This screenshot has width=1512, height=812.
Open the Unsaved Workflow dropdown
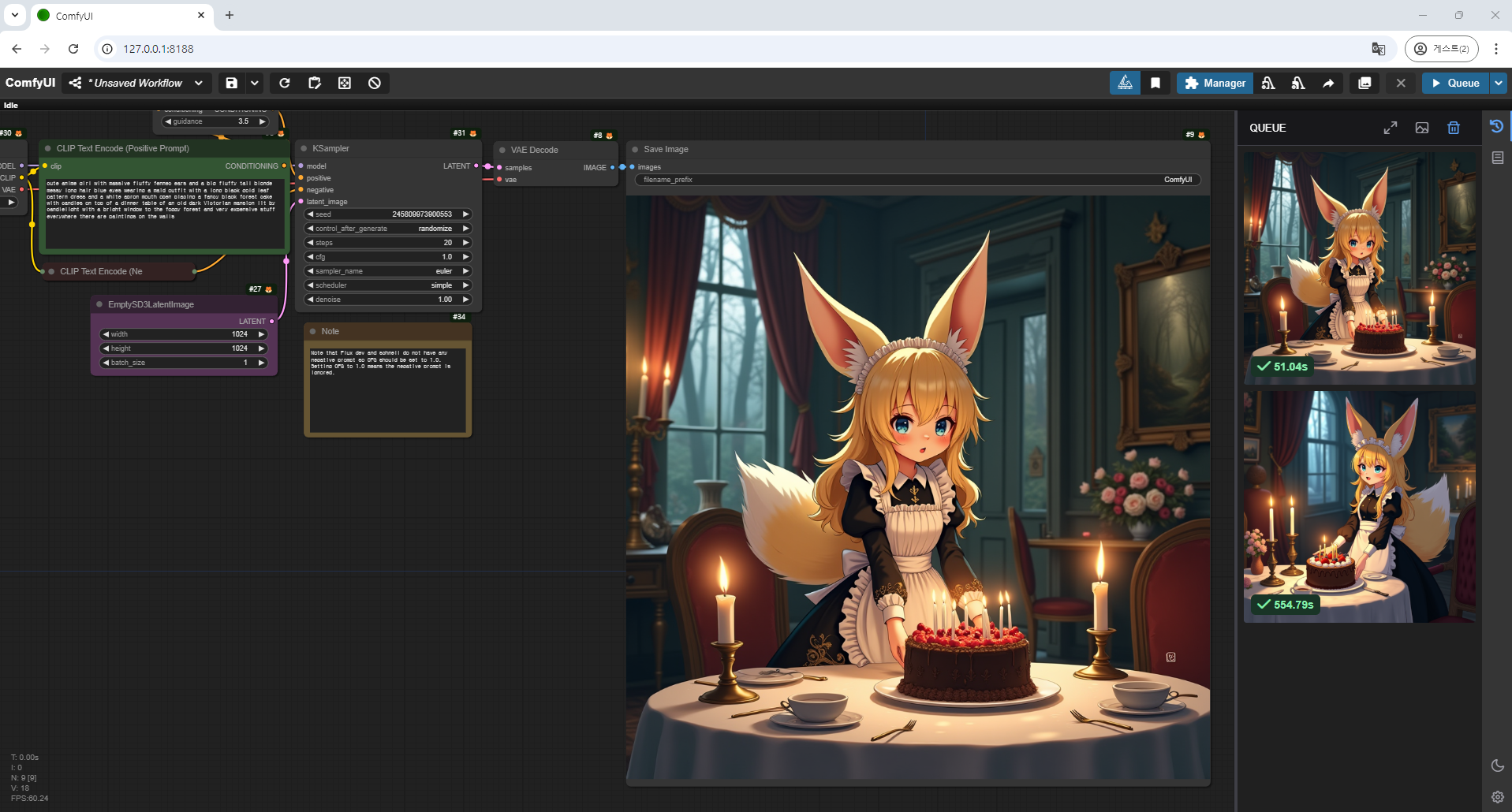tap(136, 83)
